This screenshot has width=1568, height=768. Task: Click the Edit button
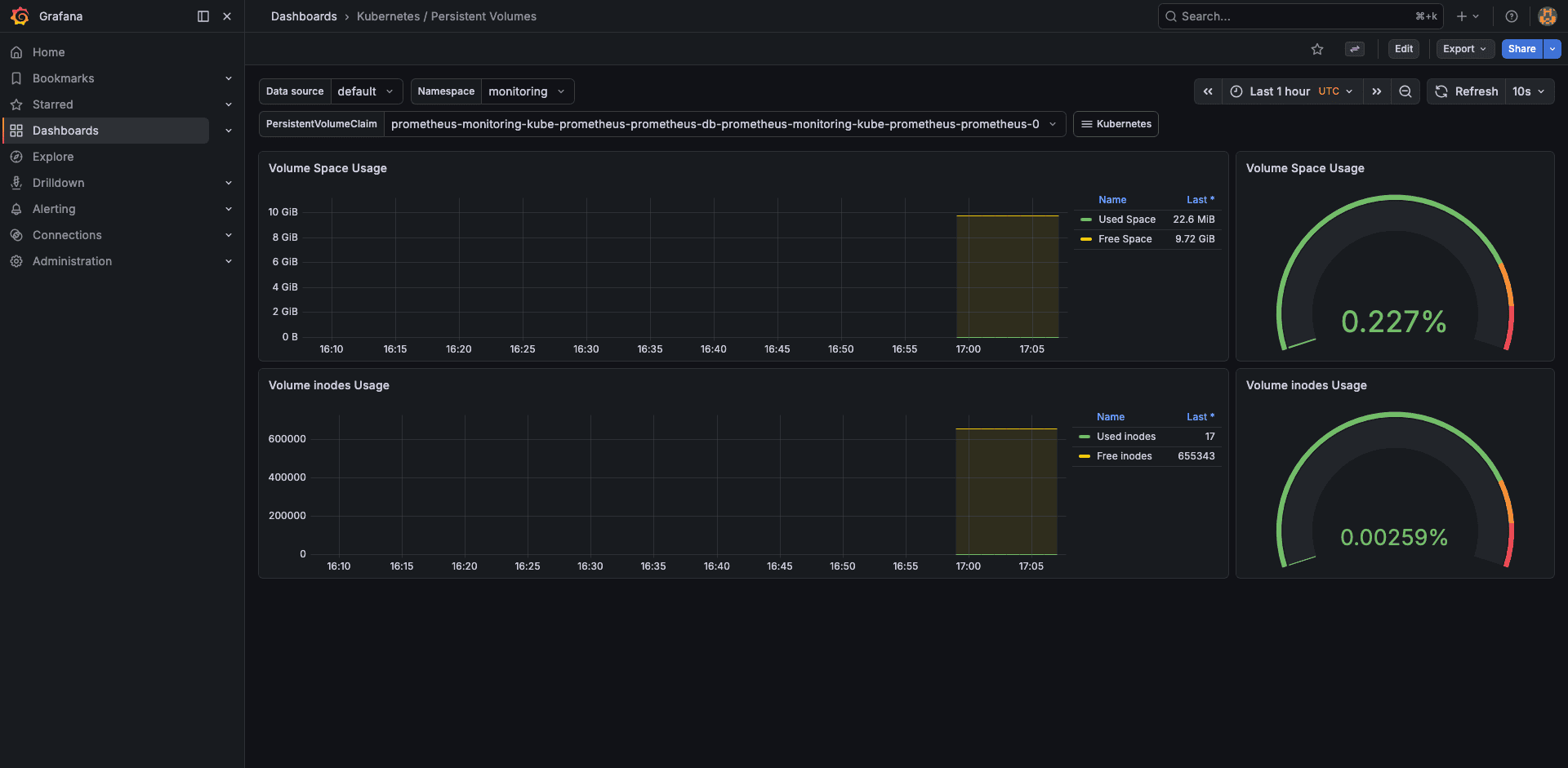1403,49
